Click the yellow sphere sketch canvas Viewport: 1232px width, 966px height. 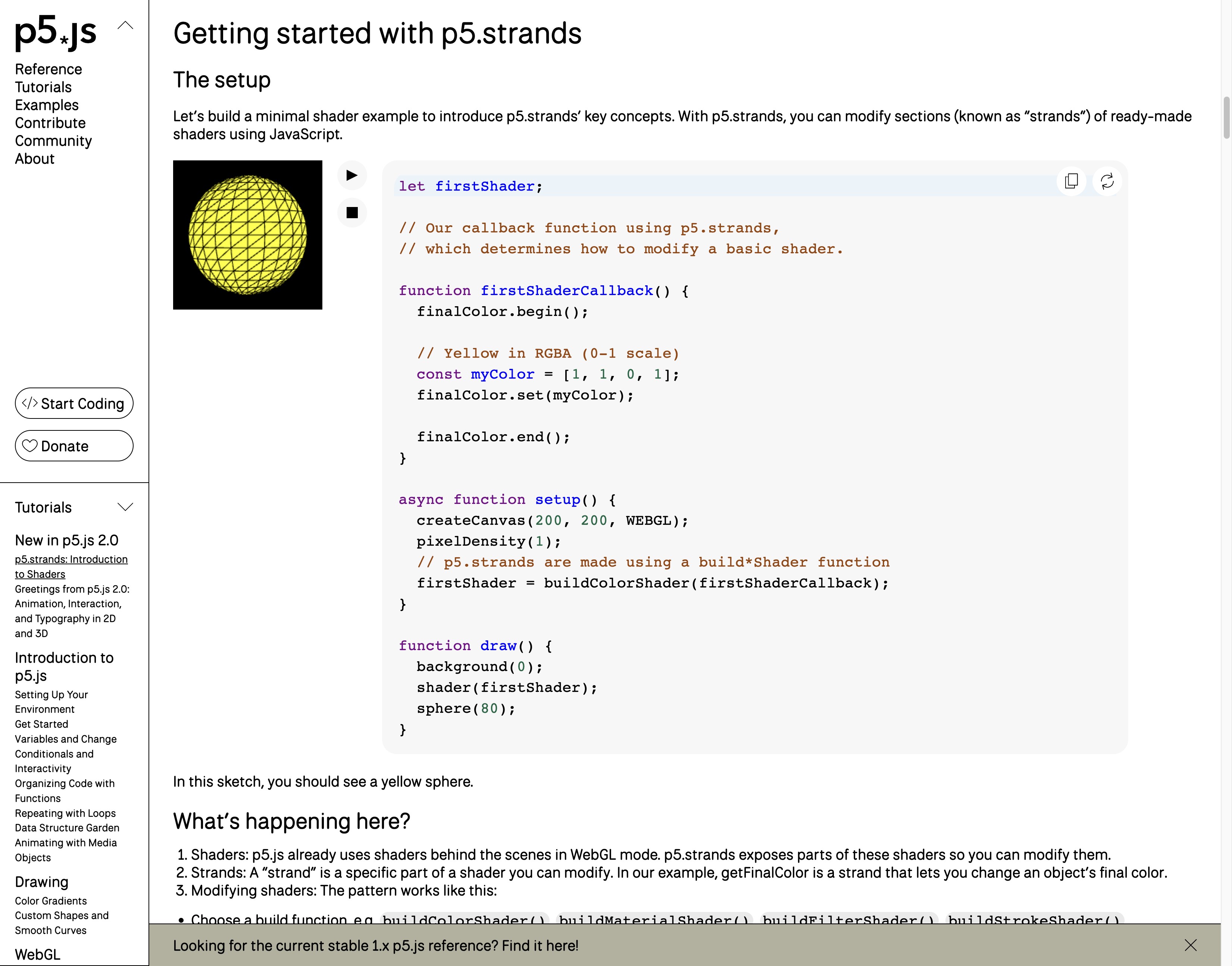(x=248, y=235)
